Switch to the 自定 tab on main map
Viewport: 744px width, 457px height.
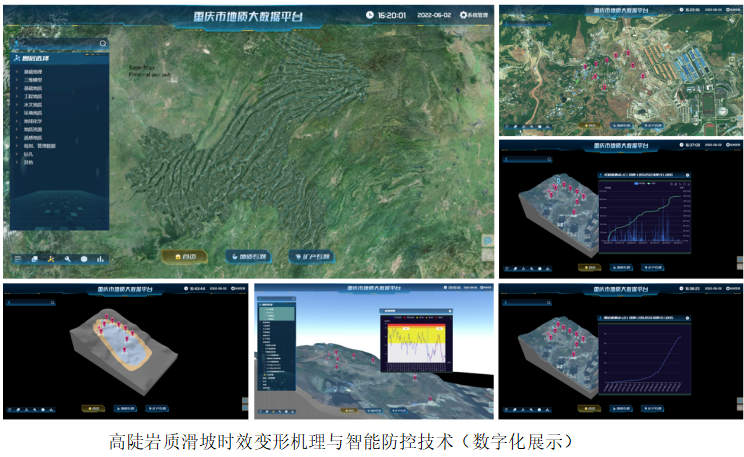point(184,257)
